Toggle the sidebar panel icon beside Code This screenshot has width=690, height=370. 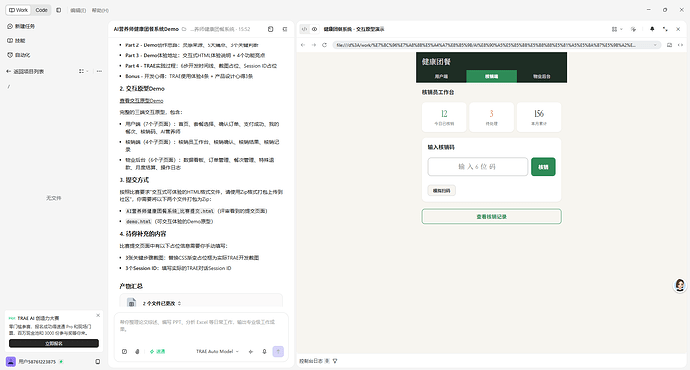click(59, 10)
